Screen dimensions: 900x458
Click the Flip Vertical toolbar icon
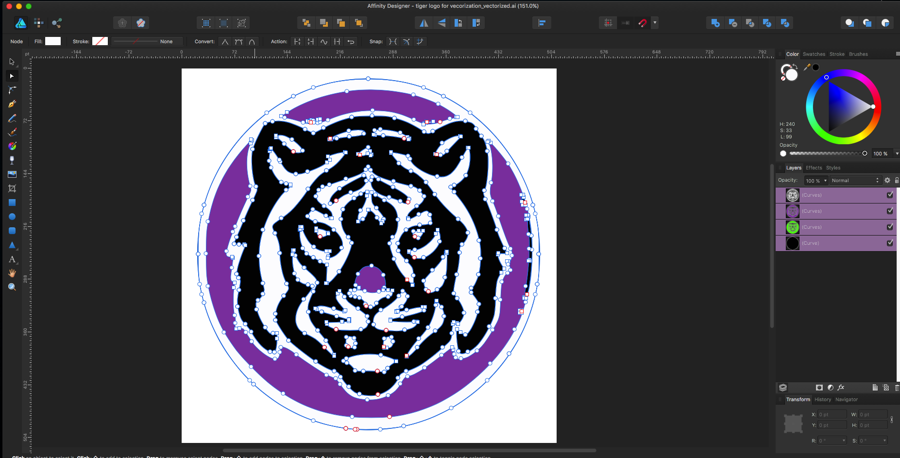(x=441, y=23)
